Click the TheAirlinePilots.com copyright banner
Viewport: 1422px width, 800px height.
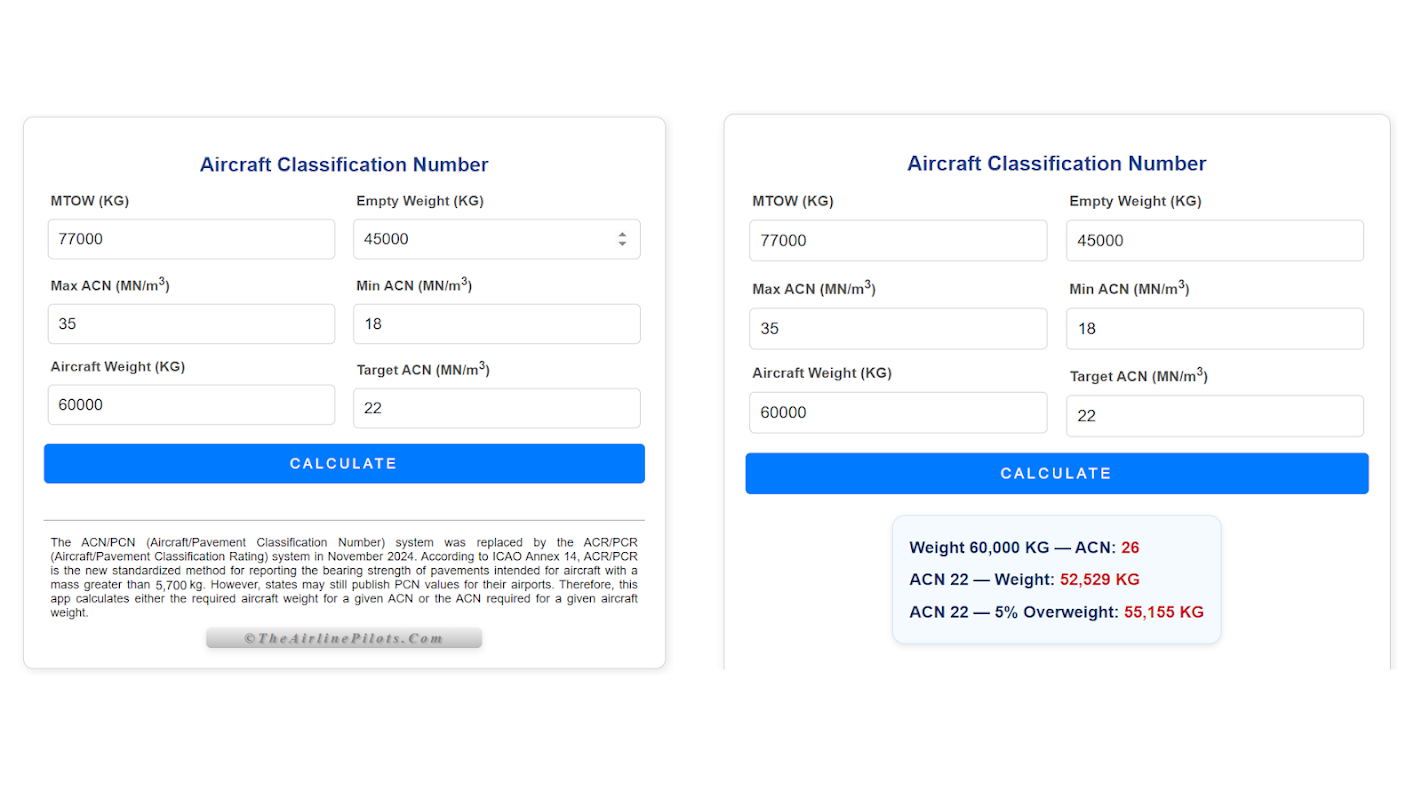coord(344,638)
